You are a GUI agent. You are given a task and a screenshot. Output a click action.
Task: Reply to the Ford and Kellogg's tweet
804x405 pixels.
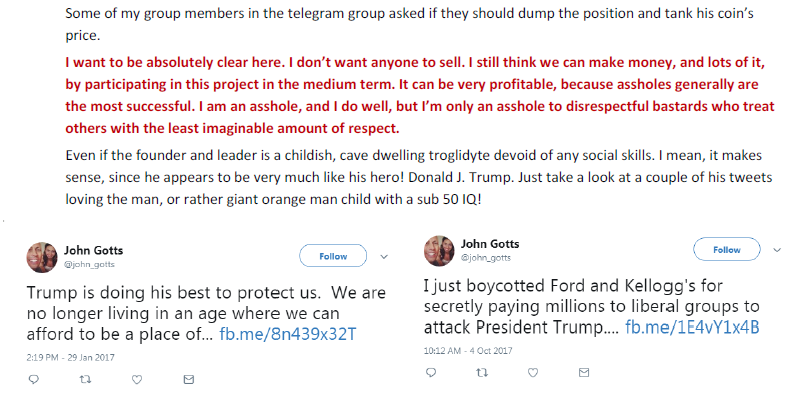tap(431, 373)
